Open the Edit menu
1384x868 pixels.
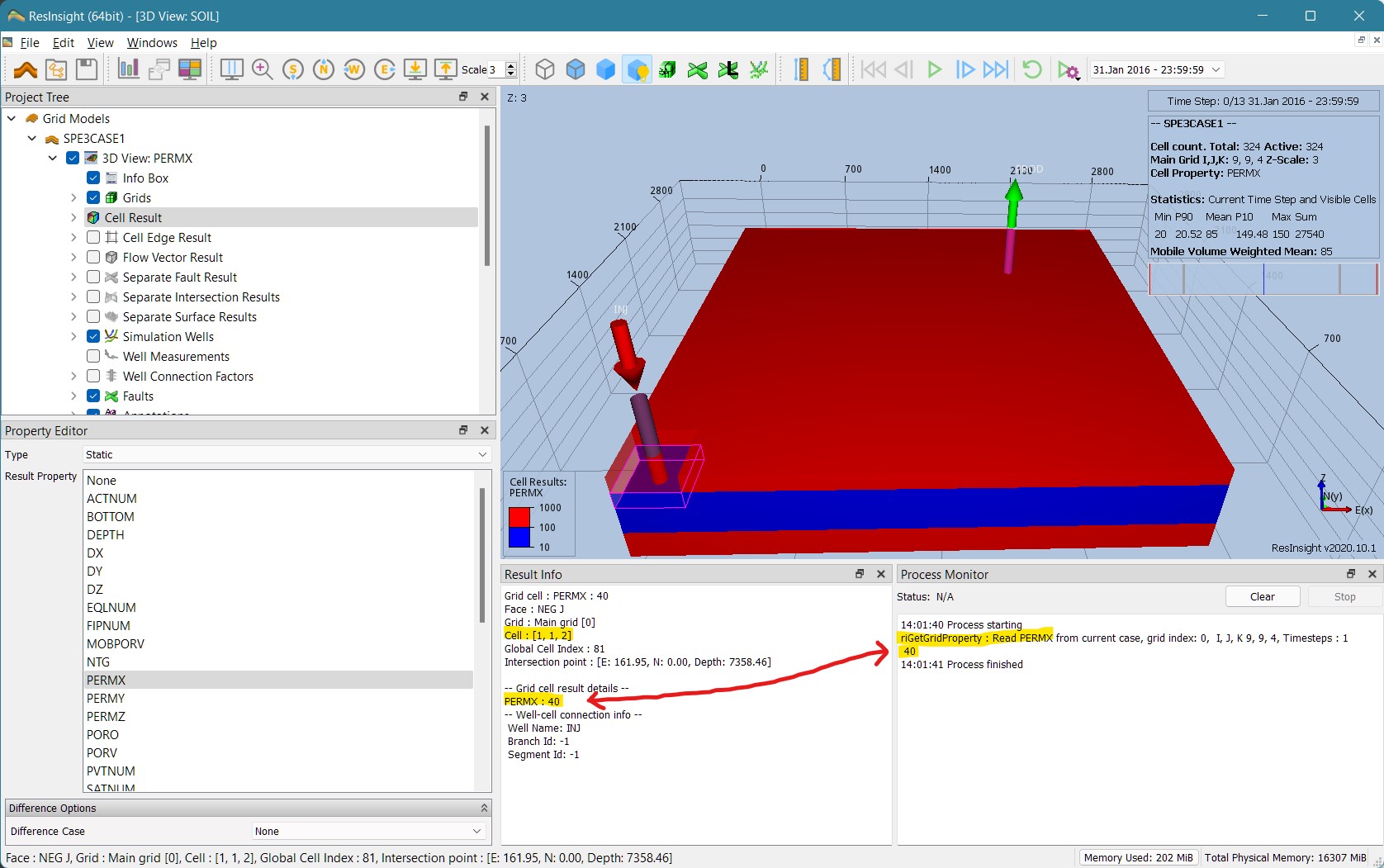pyautogui.click(x=64, y=43)
